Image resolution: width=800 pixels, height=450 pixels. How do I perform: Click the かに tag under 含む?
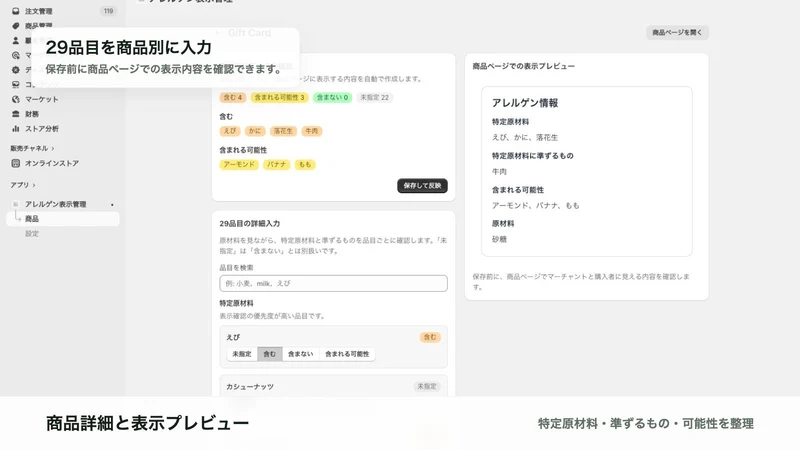(x=255, y=131)
